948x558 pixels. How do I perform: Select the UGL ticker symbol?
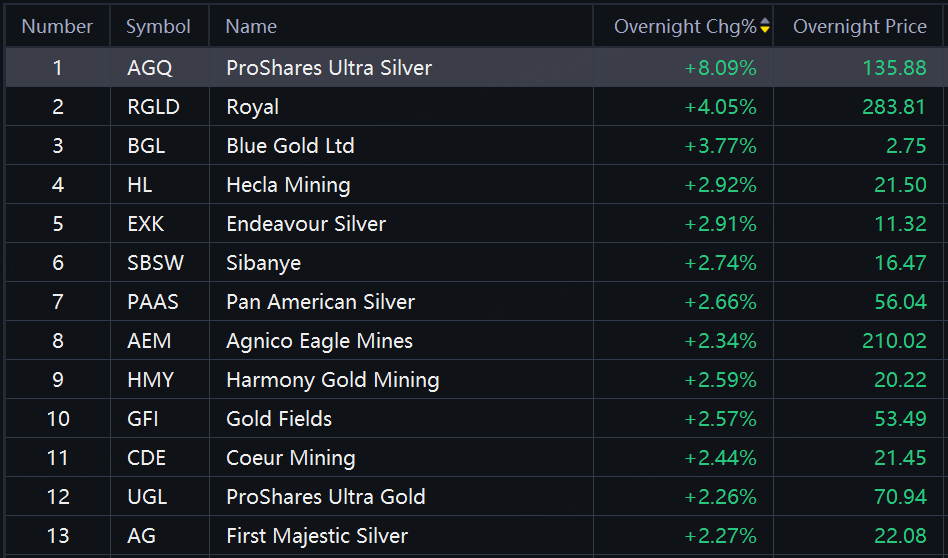147,497
